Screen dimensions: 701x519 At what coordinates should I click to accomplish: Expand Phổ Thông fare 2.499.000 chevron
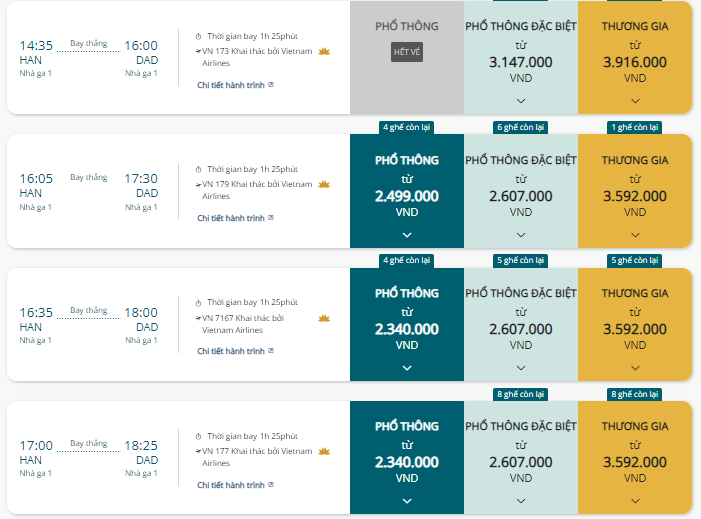(407, 235)
